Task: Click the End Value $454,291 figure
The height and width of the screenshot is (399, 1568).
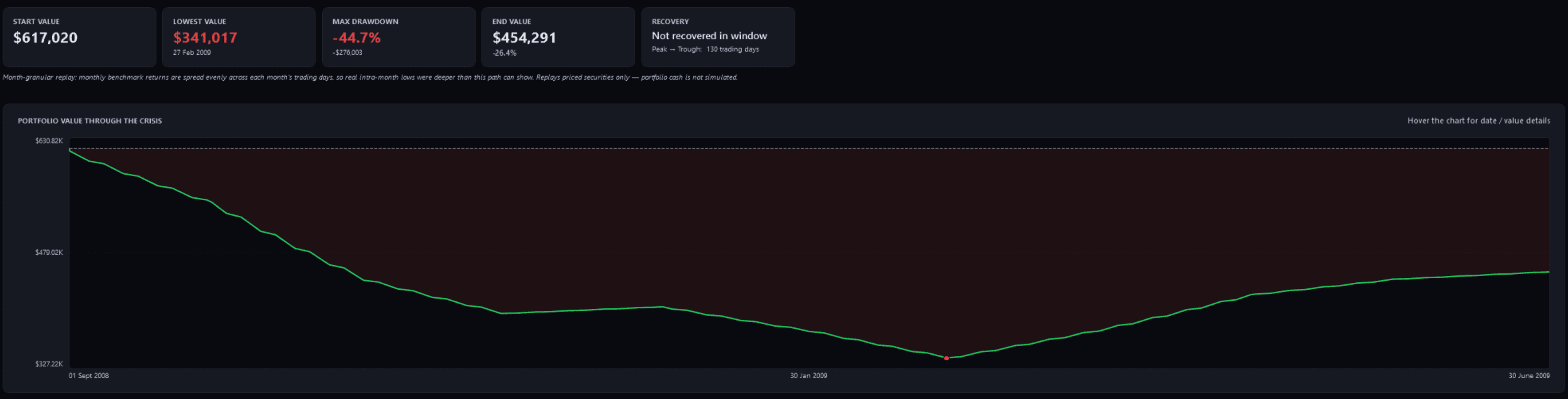Action: (x=524, y=38)
